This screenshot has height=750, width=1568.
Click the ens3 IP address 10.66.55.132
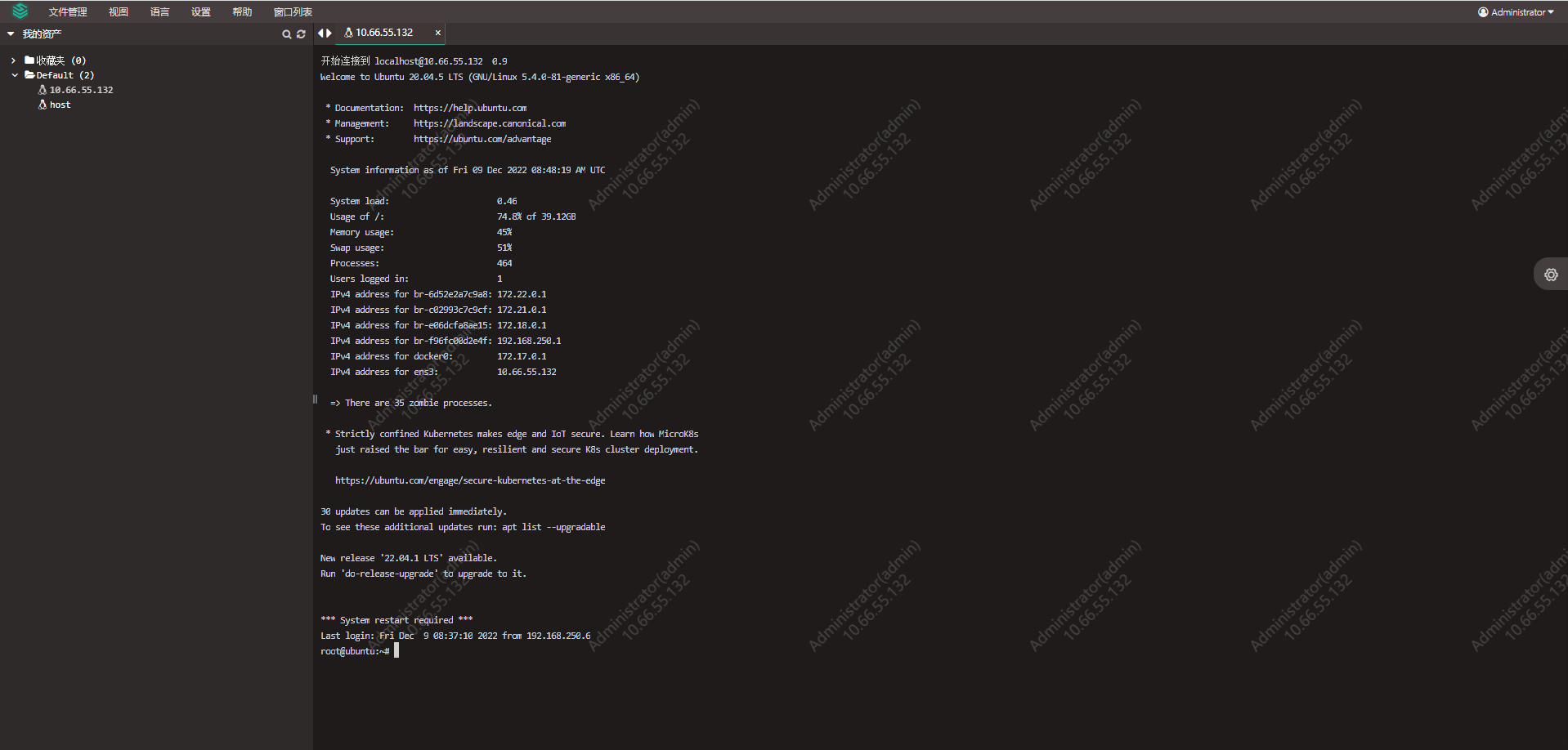(526, 372)
